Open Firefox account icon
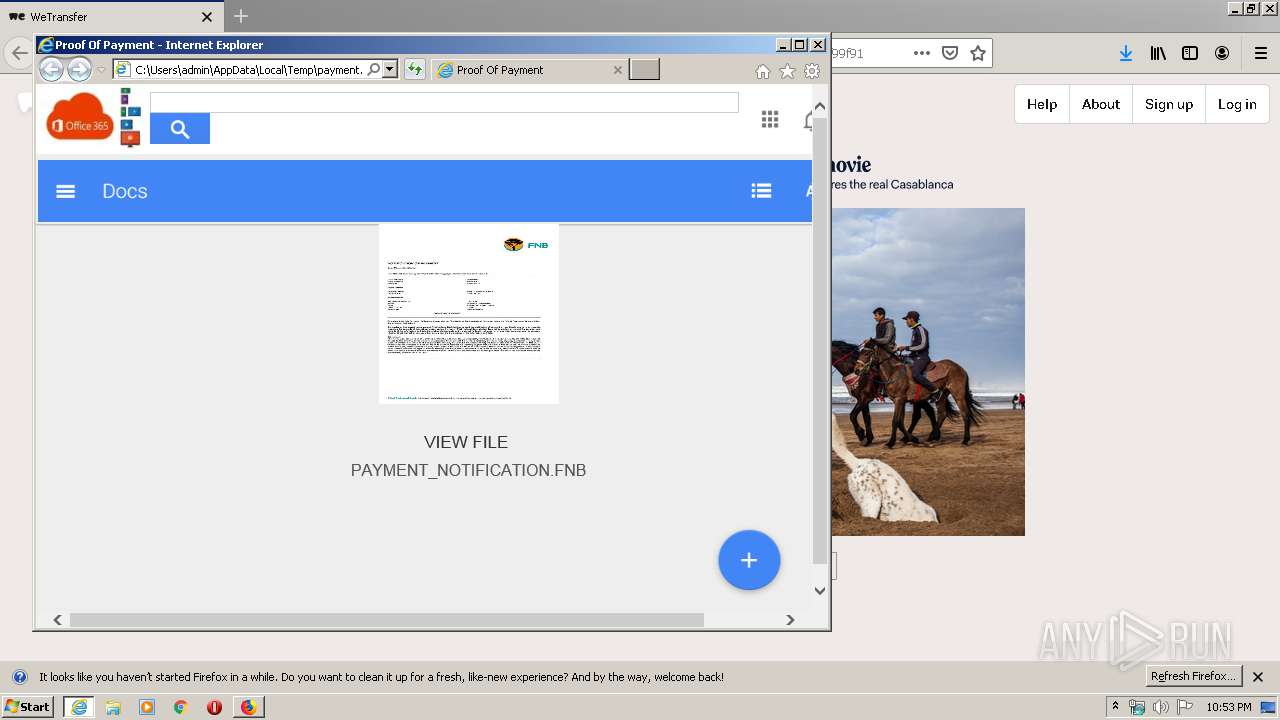The width and height of the screenshot is (1280, 720). tap(1222, 53)
